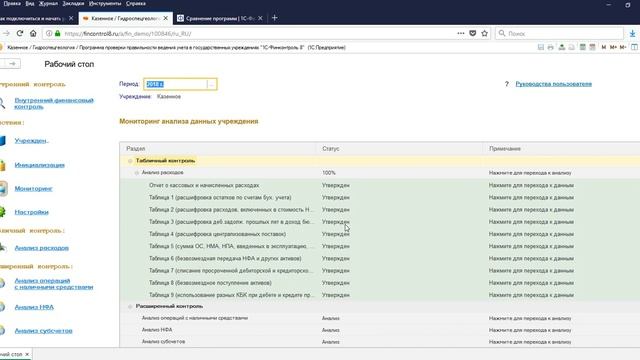Open the Анализ НФА sidebar link

point(34,307)
